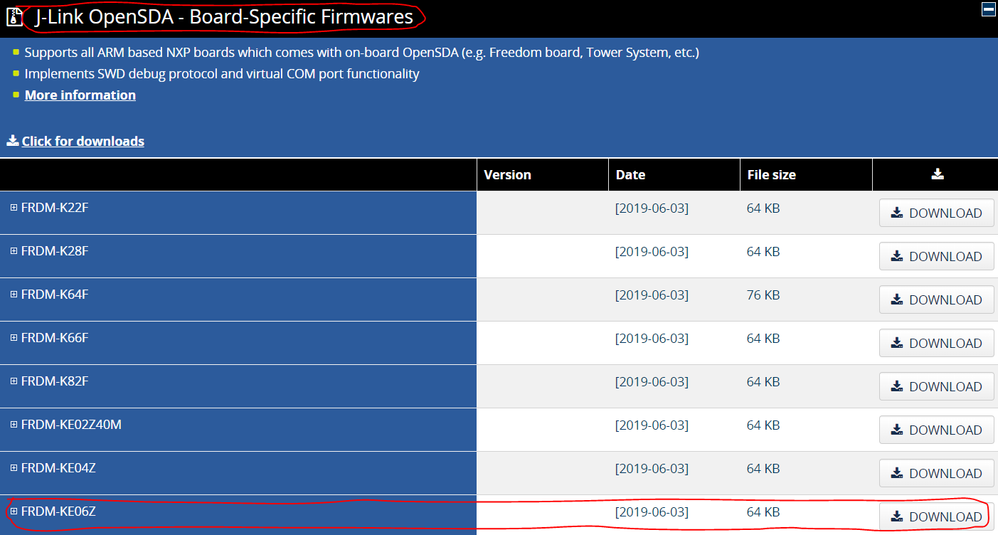Image resolution: width=998 pixels, height=535 pixels.
Task: Expand the FRDM-KE06Z row
Action: click(13, 511)
